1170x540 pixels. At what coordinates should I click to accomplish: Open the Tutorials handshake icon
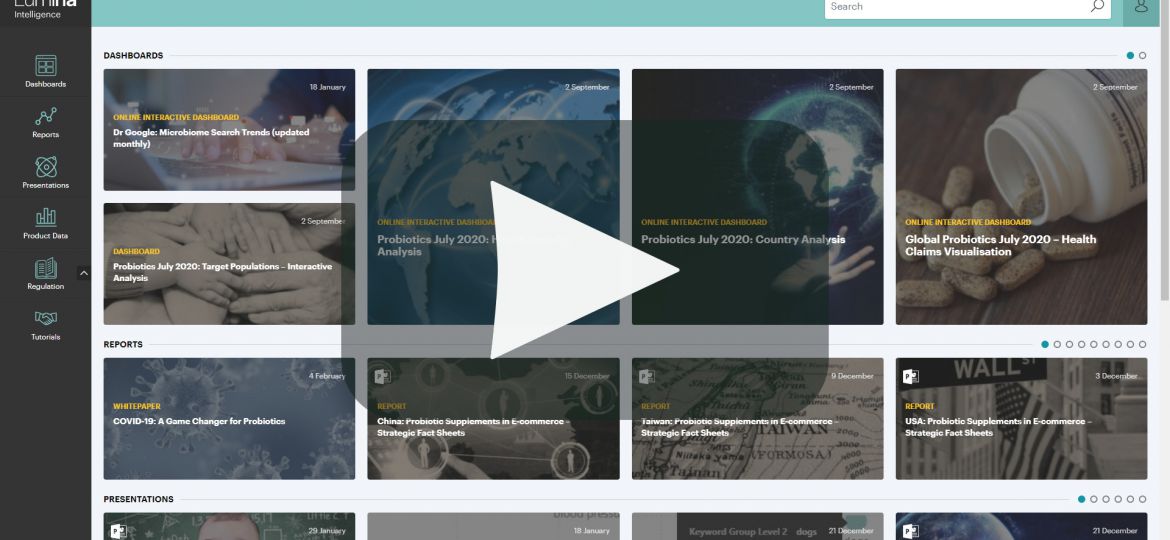pos(46,318)
